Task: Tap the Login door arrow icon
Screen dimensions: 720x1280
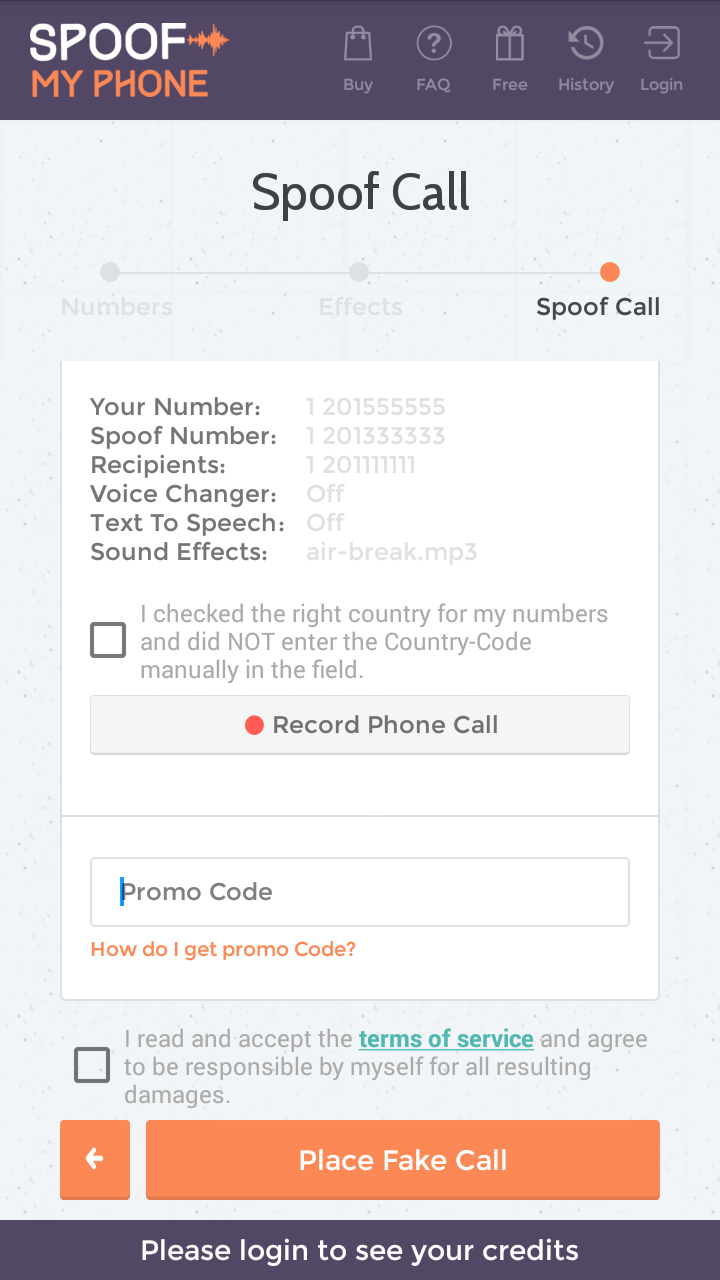Action: pyautogui.click(x=661, y=45)
